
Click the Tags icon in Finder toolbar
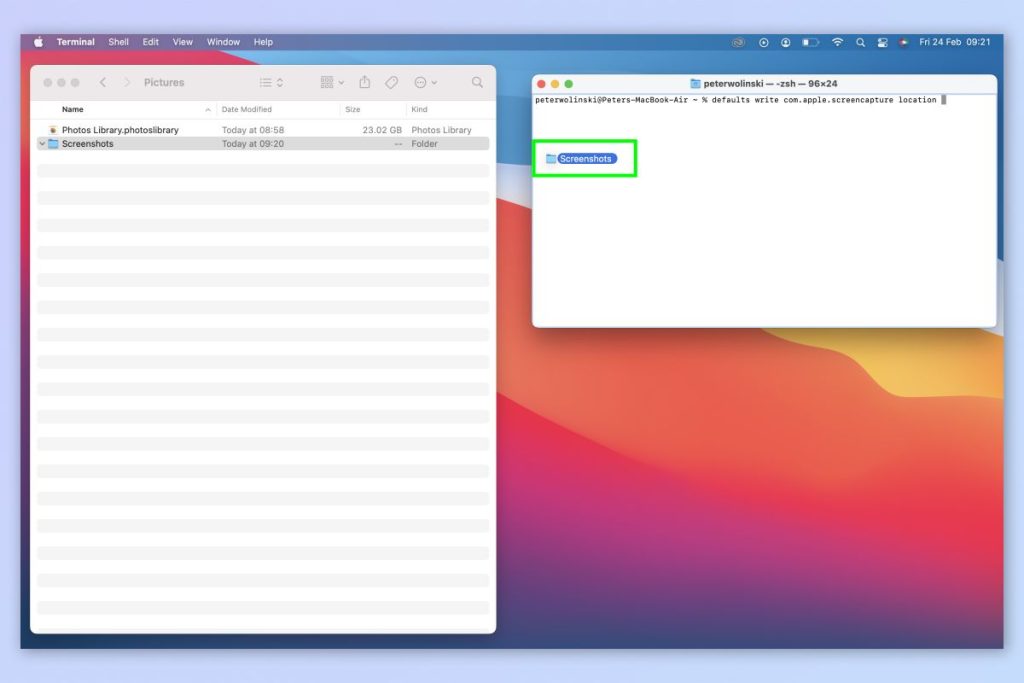tap(392, 82)
